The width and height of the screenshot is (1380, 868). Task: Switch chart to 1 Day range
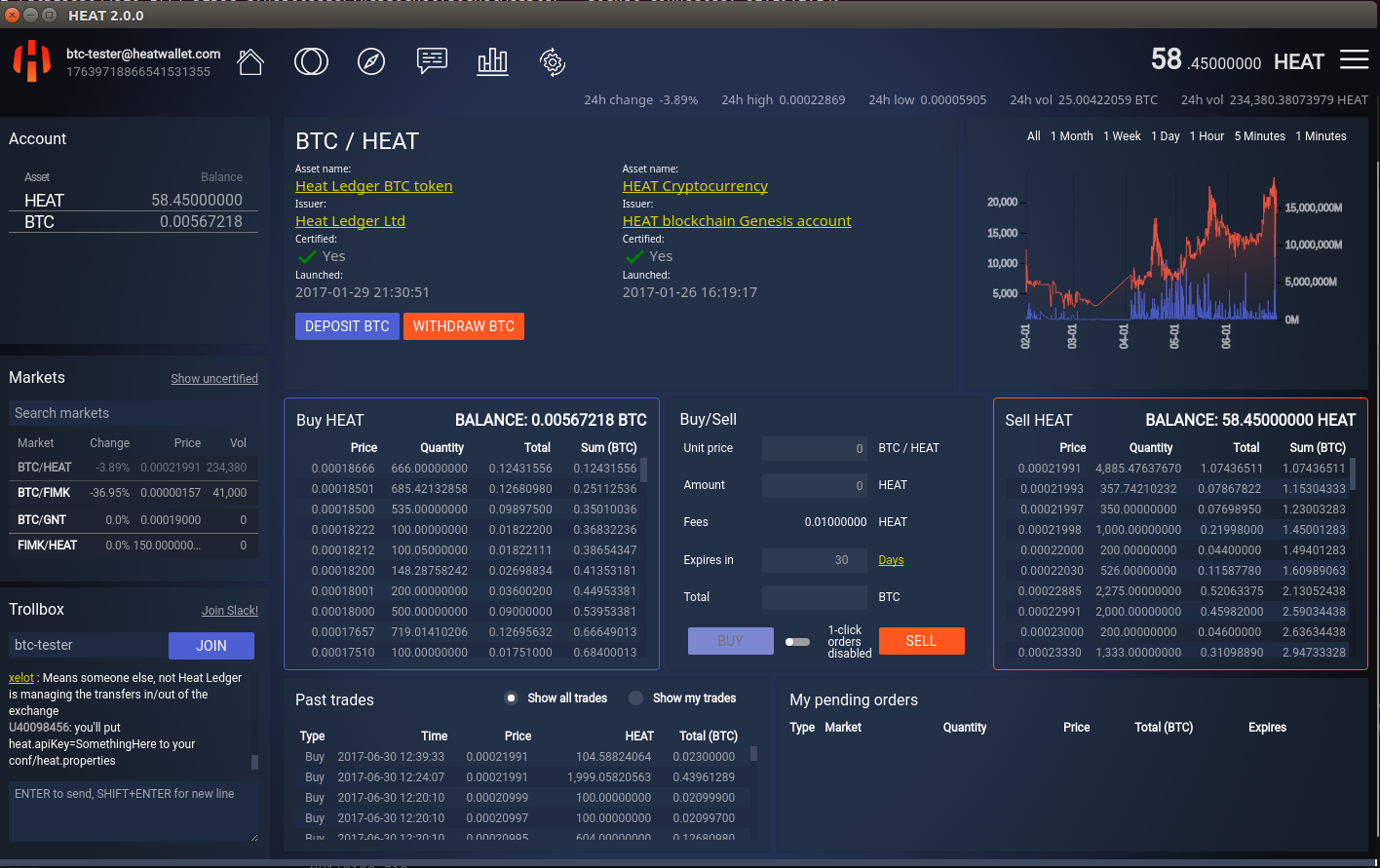pos(1165,136)
